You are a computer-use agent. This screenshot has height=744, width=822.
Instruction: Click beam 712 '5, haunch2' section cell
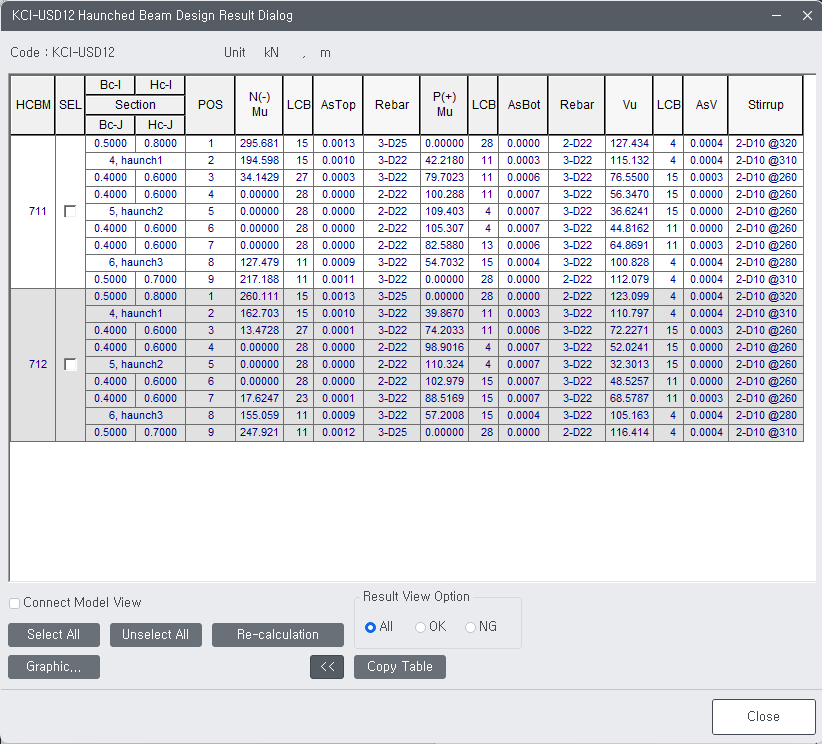[135, 364]
